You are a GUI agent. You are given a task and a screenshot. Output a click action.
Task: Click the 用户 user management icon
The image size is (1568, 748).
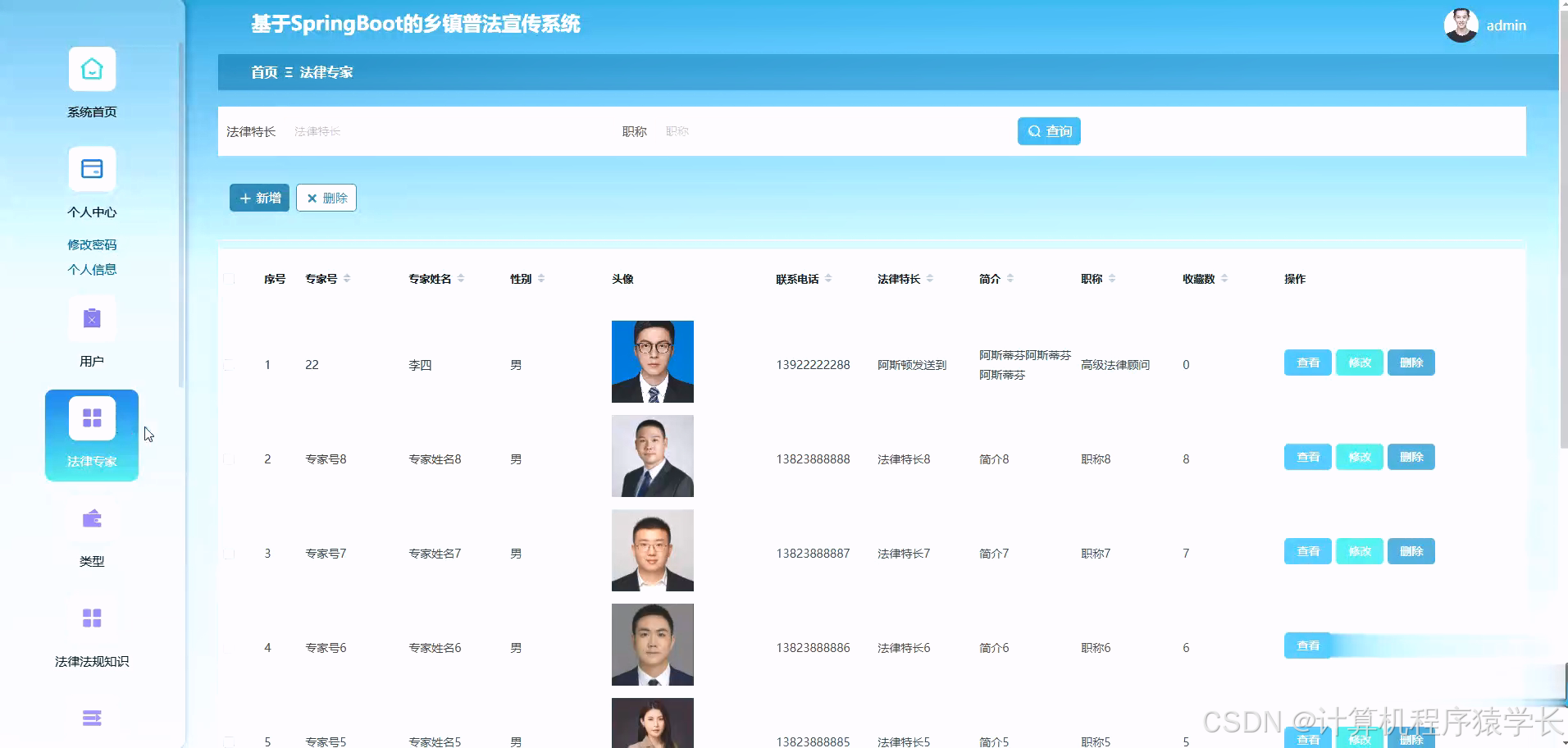click(91, 317)
